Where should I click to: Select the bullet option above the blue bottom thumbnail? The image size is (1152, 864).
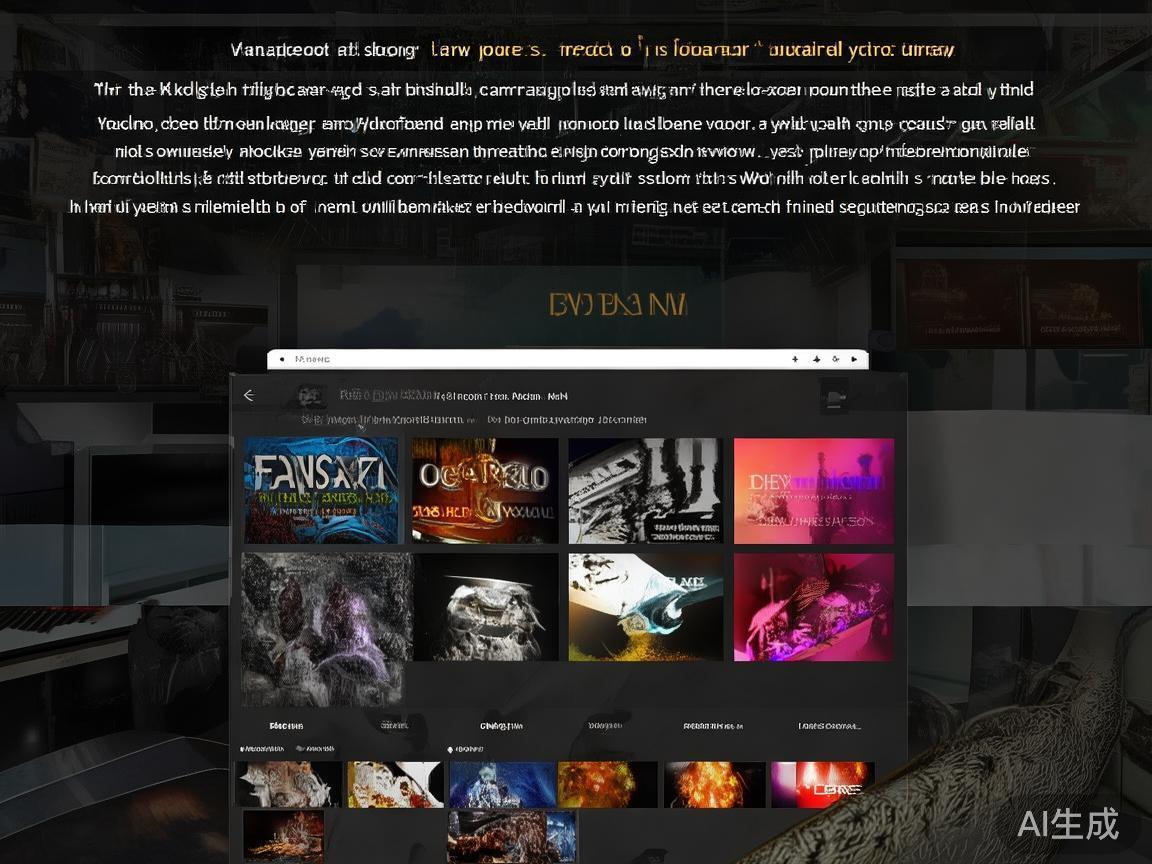pyautogui.click(x=451, y=749)
